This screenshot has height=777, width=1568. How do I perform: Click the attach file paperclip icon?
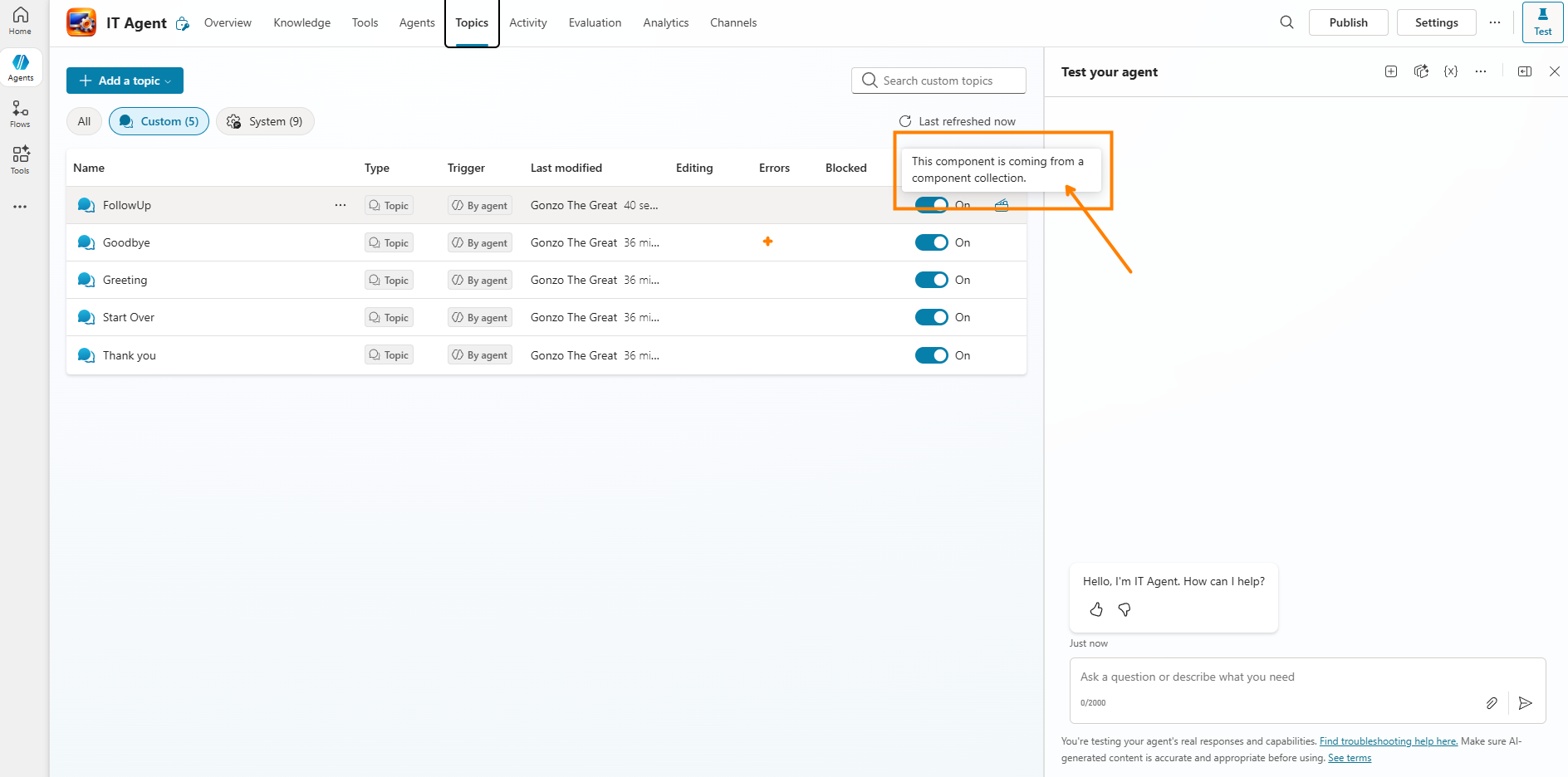coord(1492,703)
